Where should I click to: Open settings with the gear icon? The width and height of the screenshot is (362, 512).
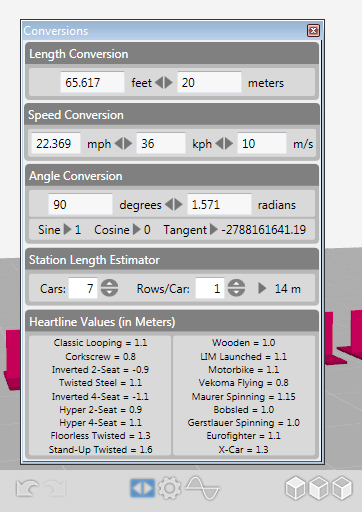click(170, 488)
